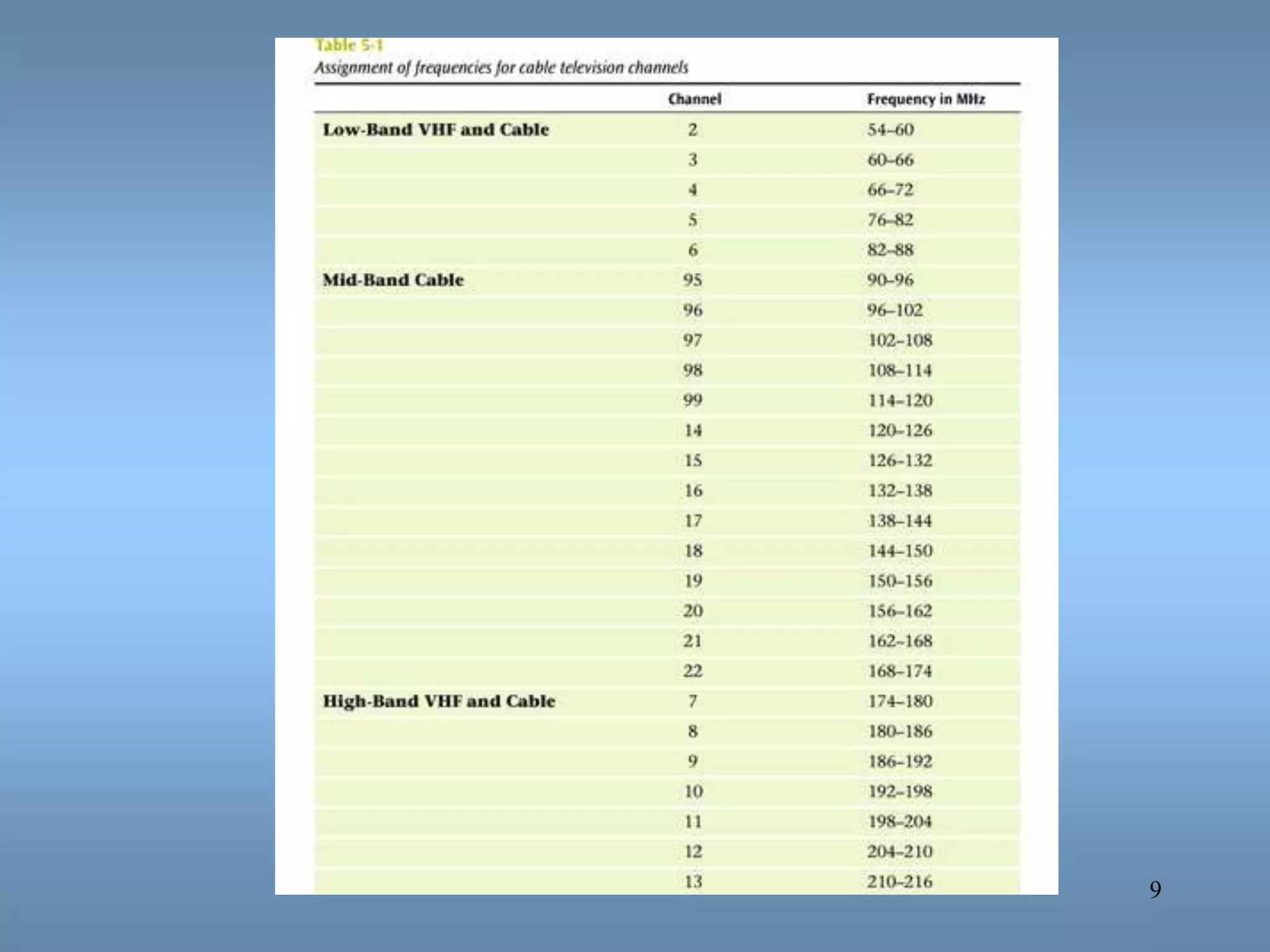Click the 120–126 frequency value
The width and height of the screenshot is (1270, 952).
[900, 430]
